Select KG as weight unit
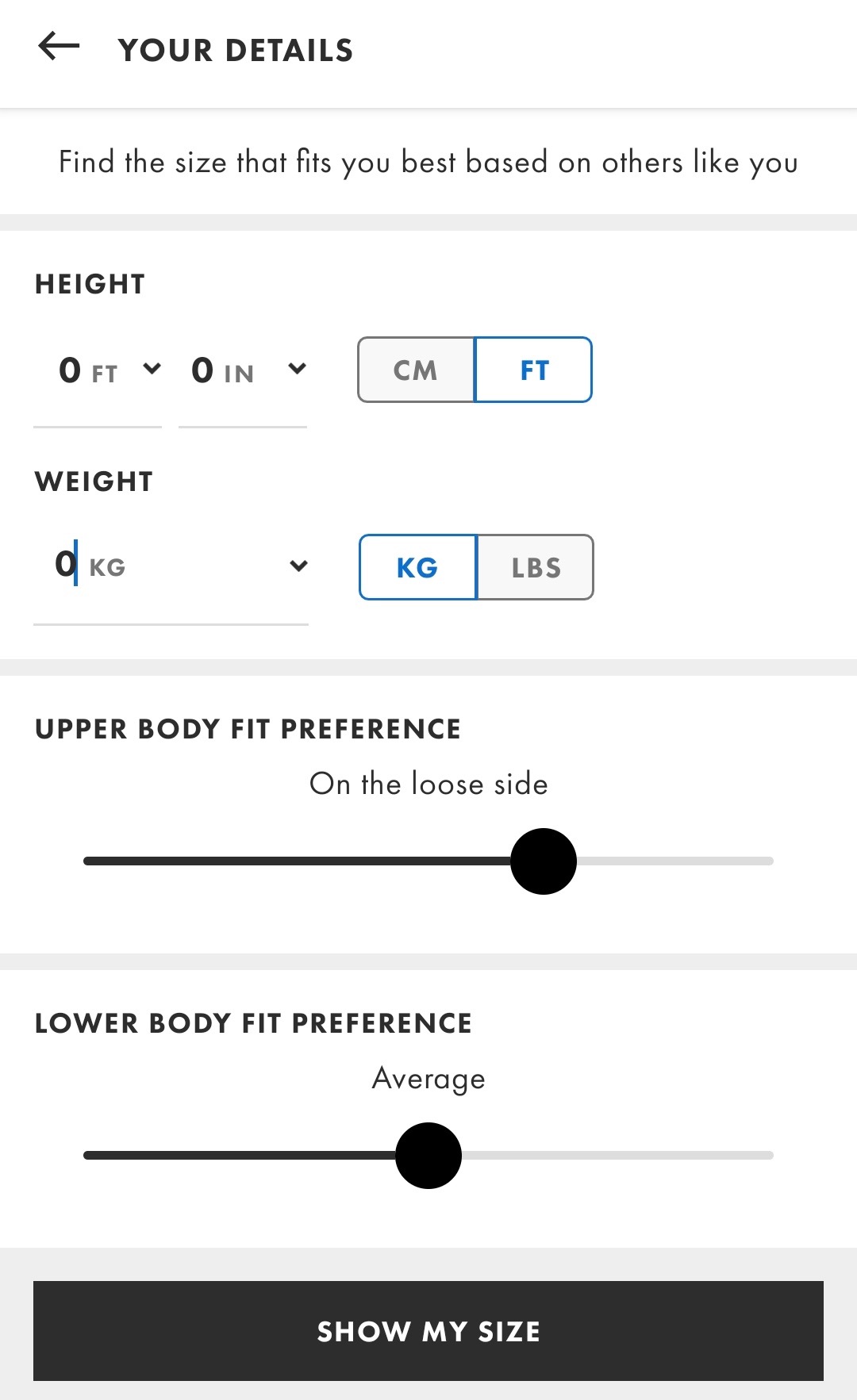This screenshot has width=857, height=1400. pos(417,567)
